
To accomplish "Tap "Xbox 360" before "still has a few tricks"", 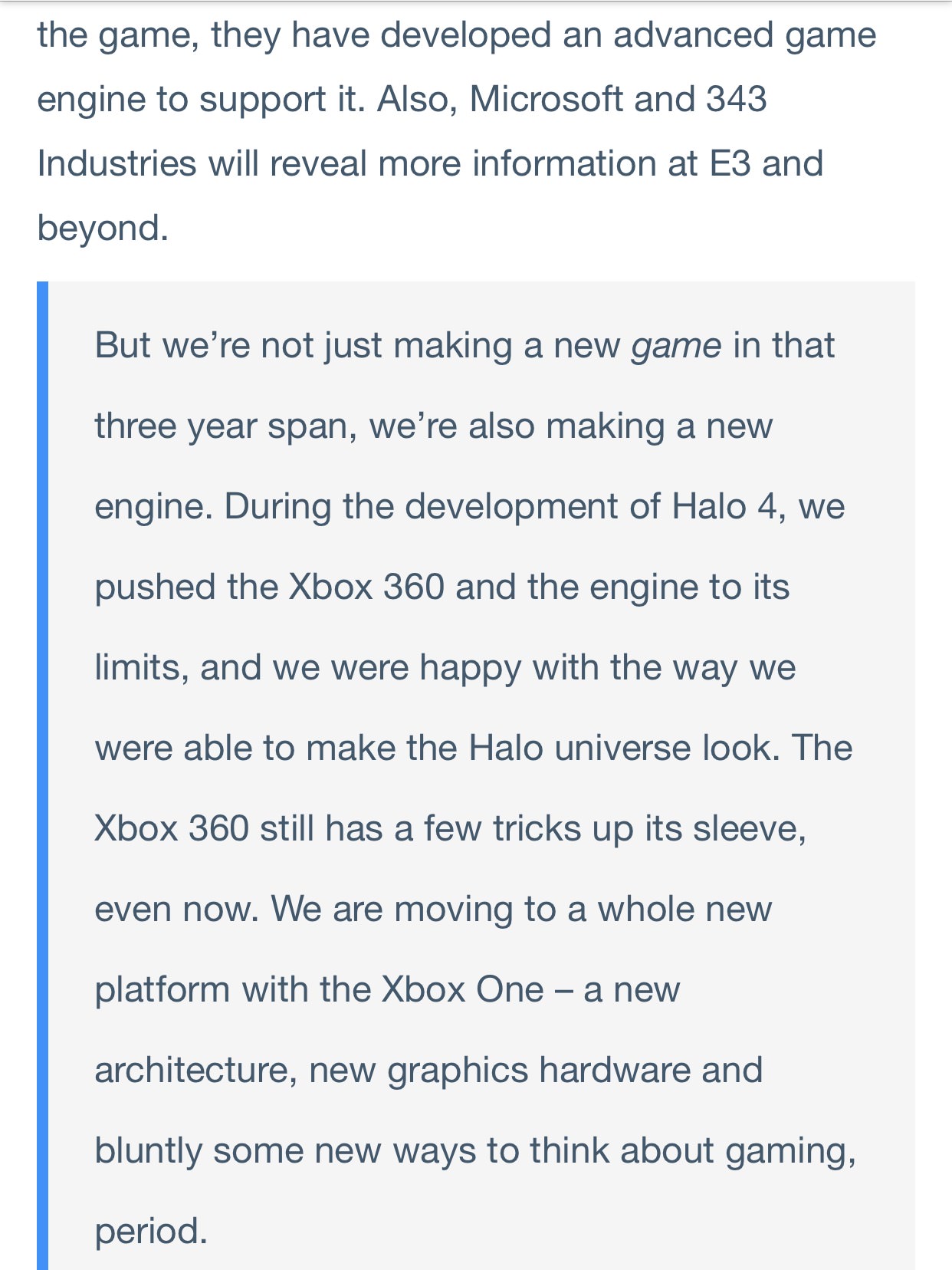I will pyautogui.click(x=172, y=829).
